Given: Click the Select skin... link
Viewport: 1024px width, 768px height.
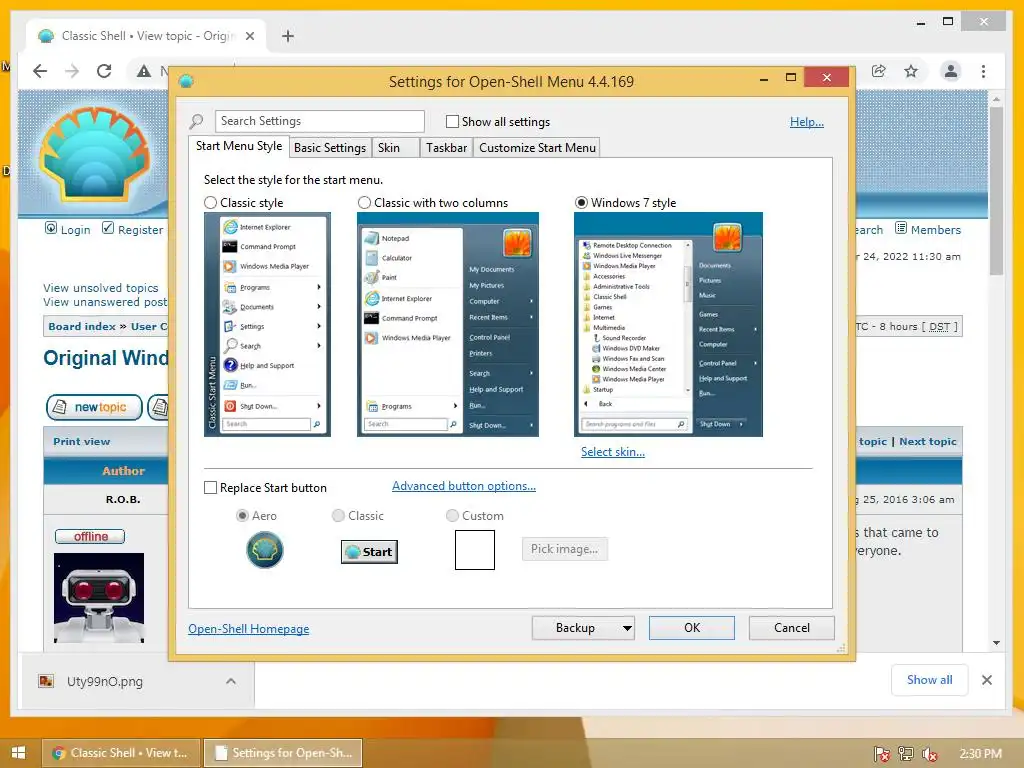Looking at the screenshot, I should pyautogui.click(x=613, y=452).
